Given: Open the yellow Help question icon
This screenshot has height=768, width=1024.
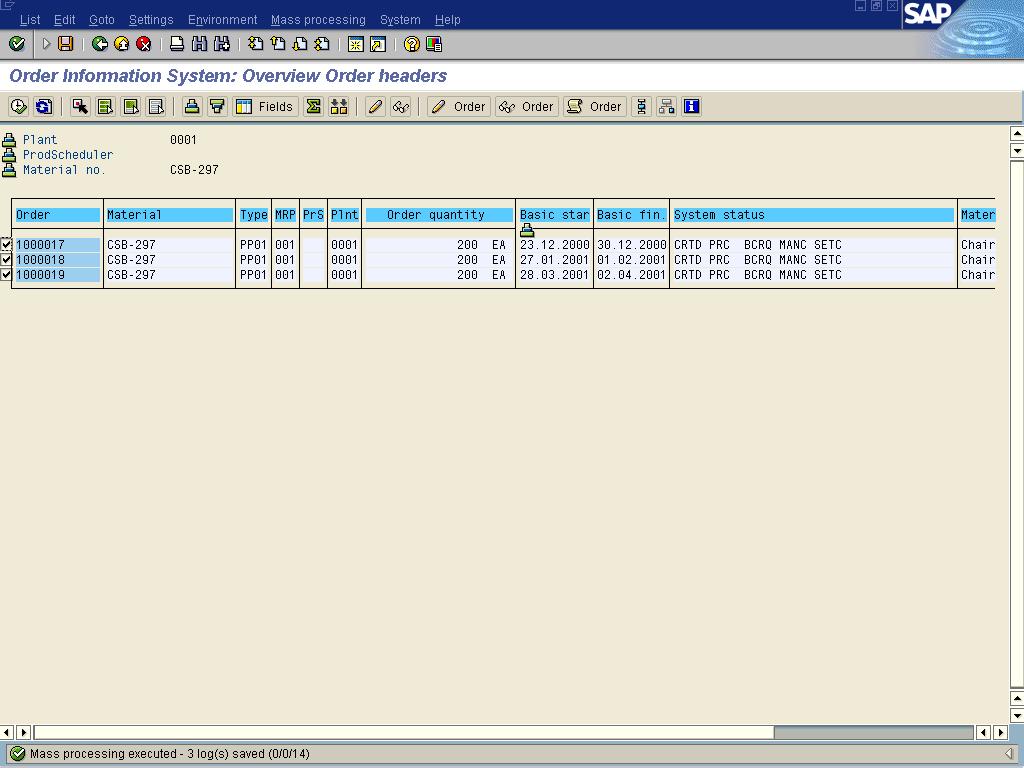Looking at the screenshot, I should coord(411,44).
